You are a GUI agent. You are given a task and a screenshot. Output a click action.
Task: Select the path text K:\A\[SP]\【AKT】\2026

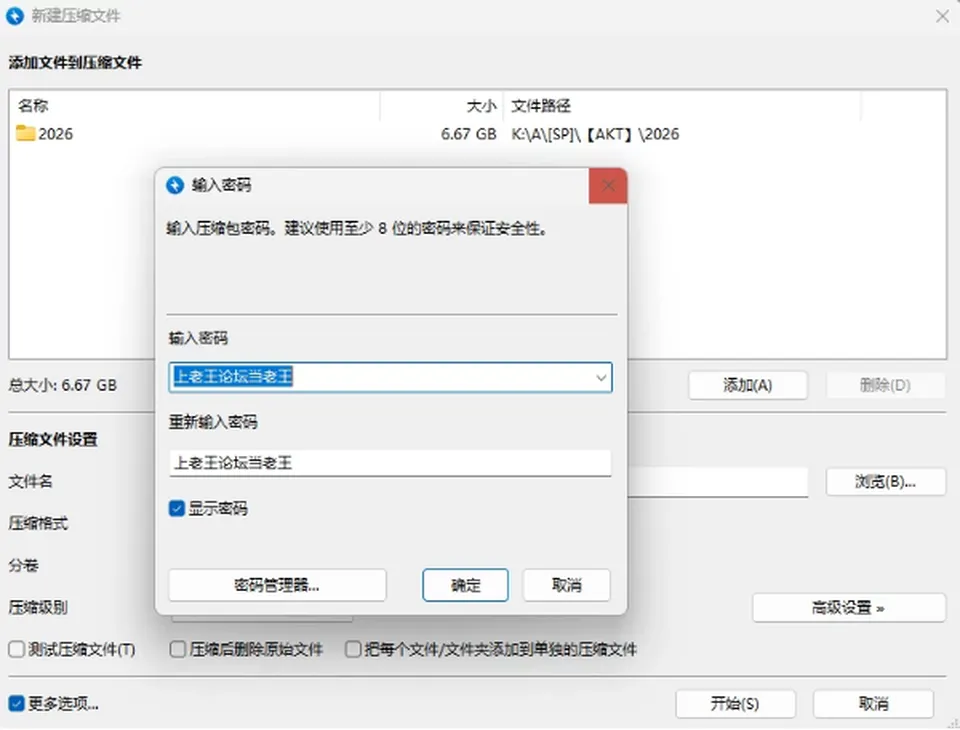point(595,134)
